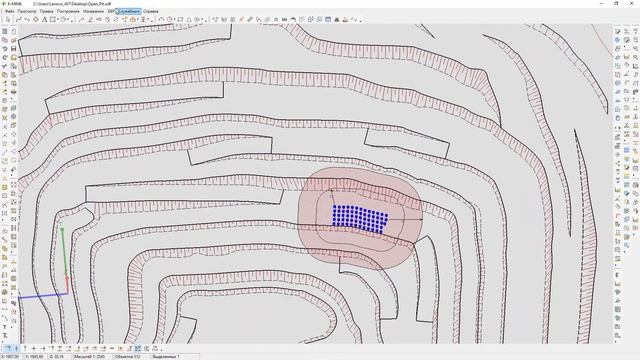Open the Справка menu
Image resolution: width=640 pixels, height=360 pixels.
pos(151,11)
